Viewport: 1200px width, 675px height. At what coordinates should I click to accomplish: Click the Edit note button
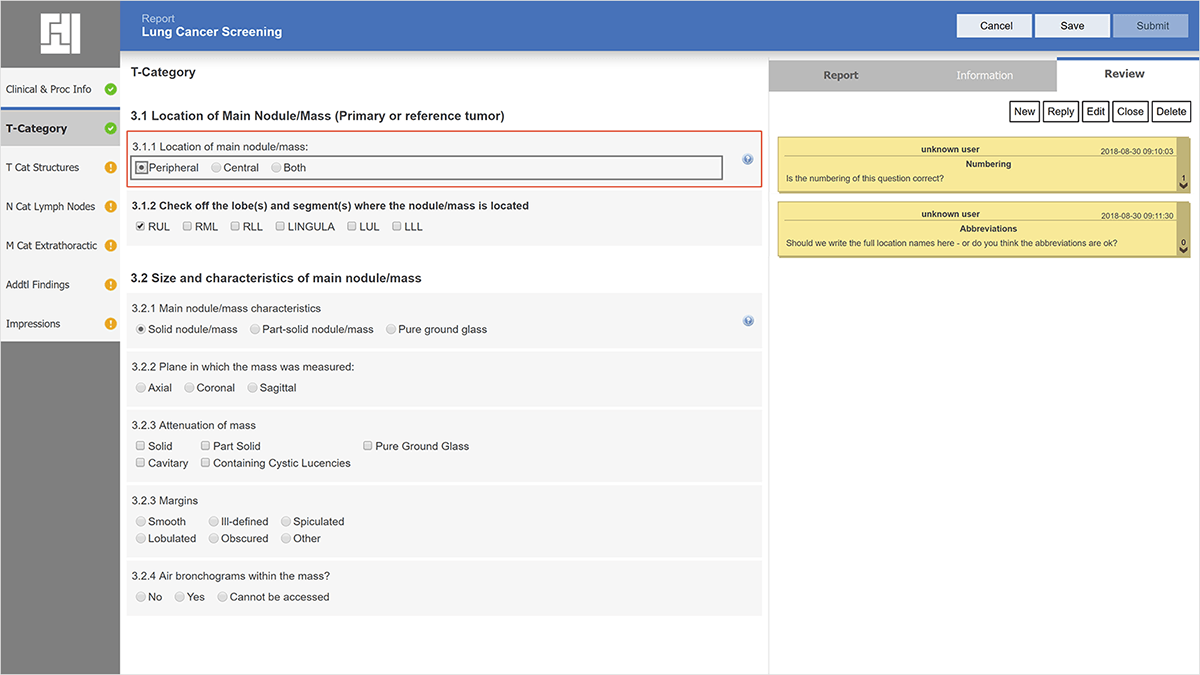coord(1096,111)
